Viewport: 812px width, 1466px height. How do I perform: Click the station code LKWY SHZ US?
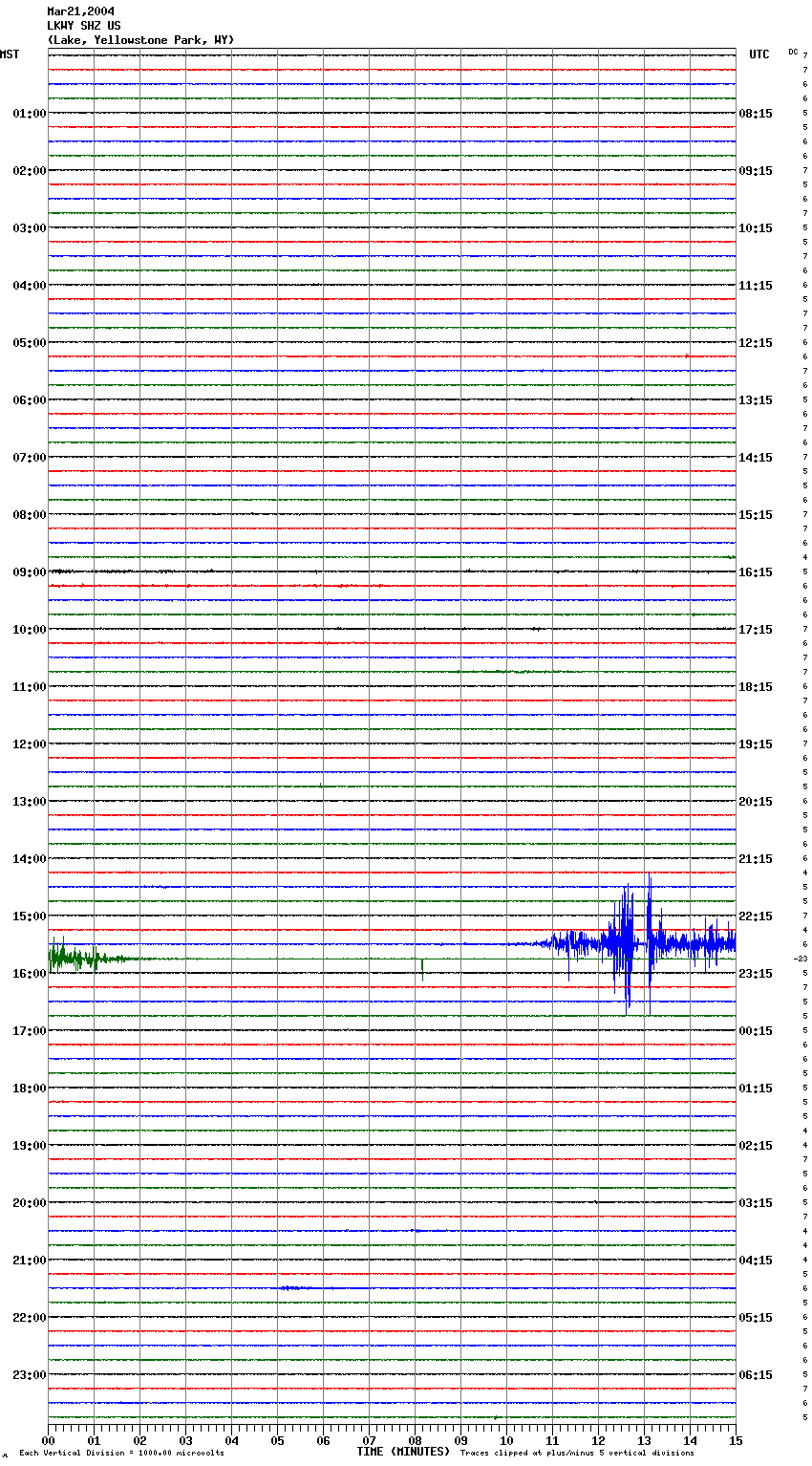click(84, 26)
